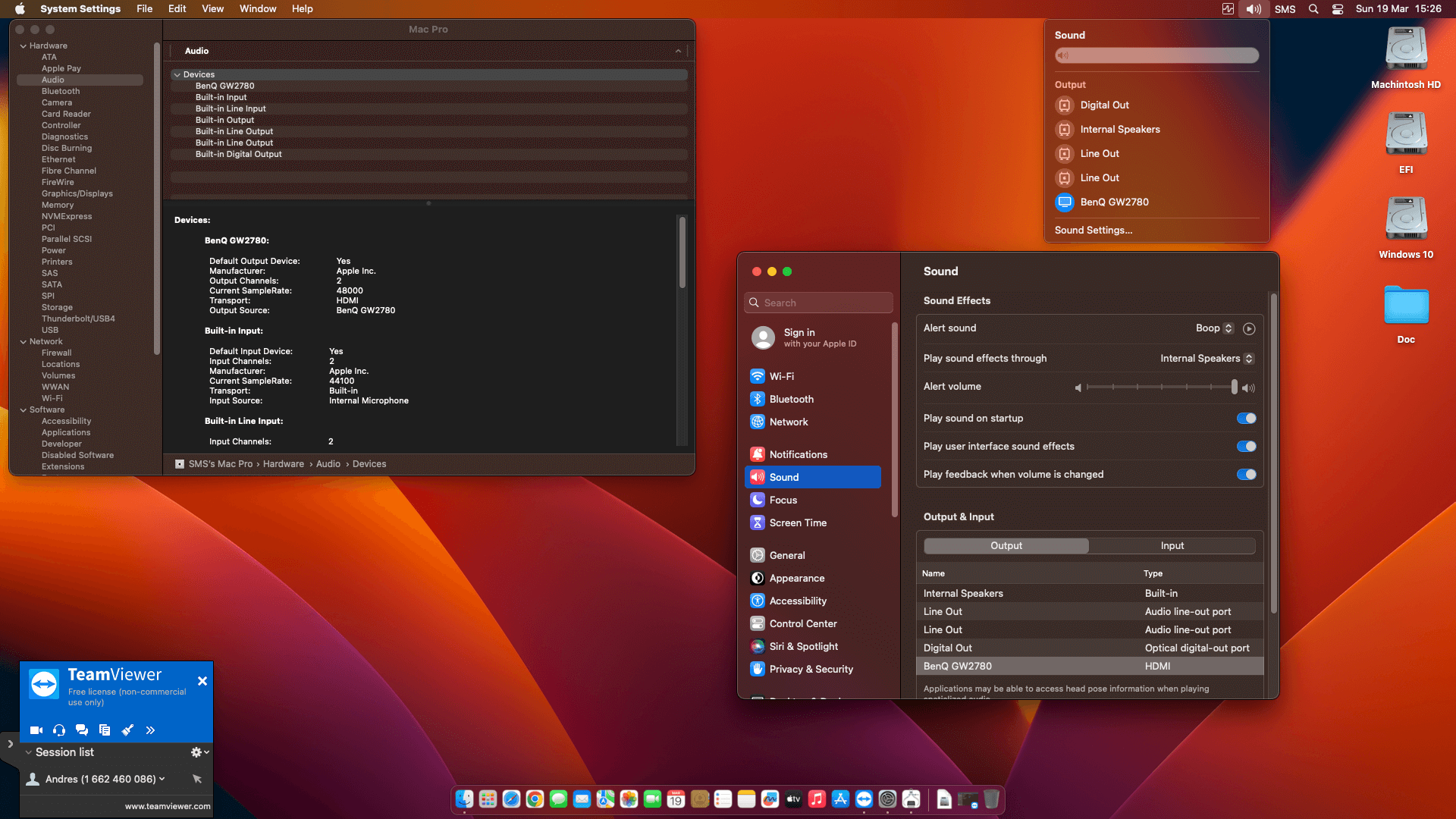Disable Play sound on startup
Screen dimensions: 1456x819
coord(1246,419)
